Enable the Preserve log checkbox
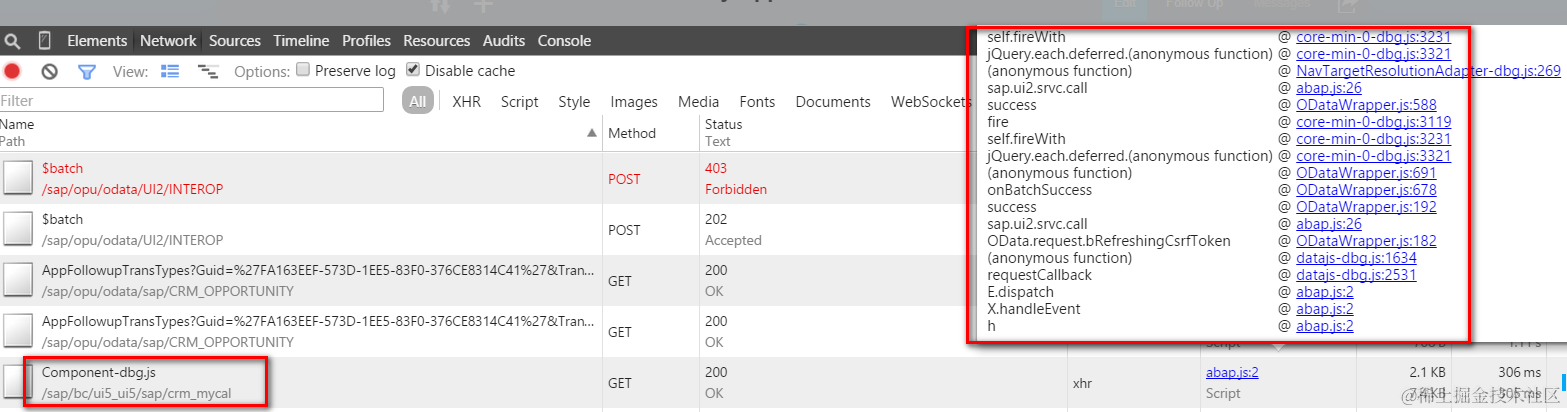The image size is (1567, 412). pos(303,70)
